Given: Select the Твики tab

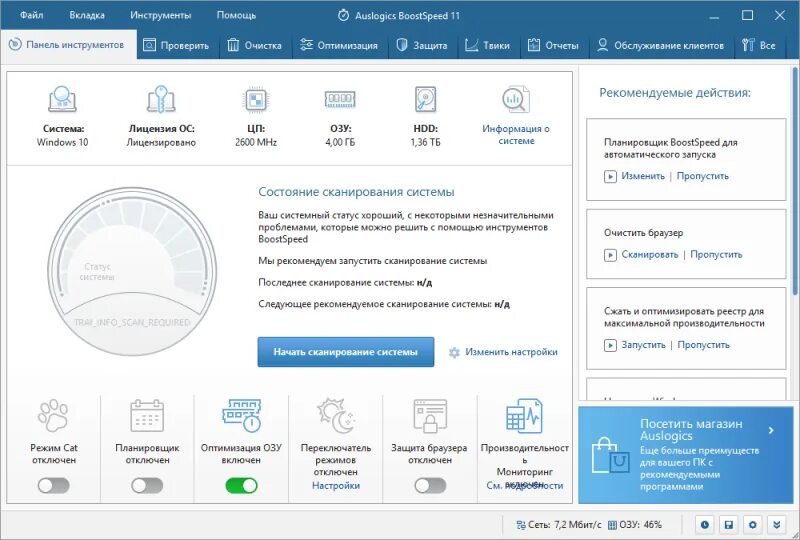Looking at the screenshot, I should click(x=487, y=45).
